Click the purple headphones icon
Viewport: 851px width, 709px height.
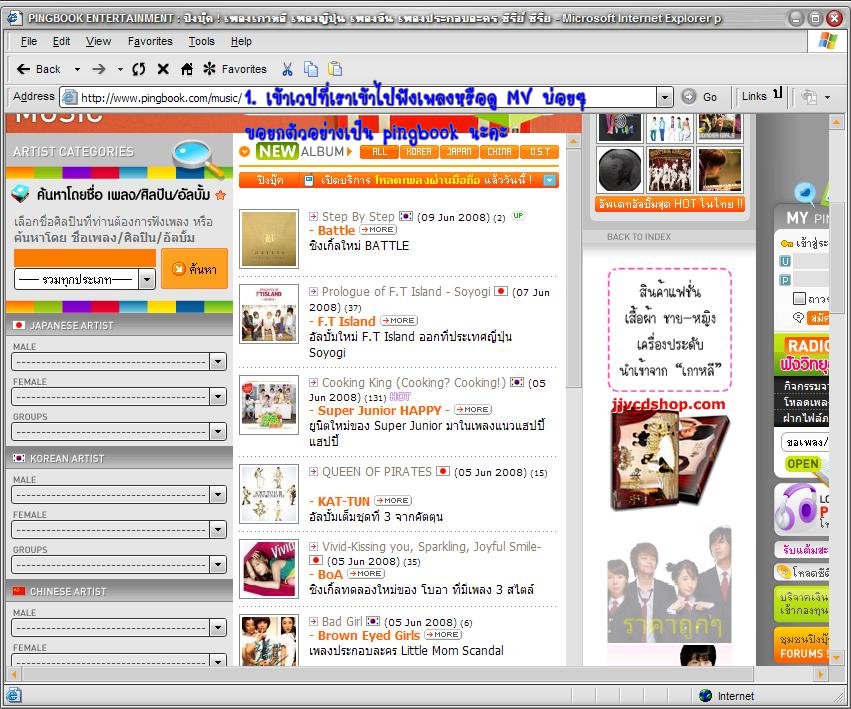(x=796, y=509)
